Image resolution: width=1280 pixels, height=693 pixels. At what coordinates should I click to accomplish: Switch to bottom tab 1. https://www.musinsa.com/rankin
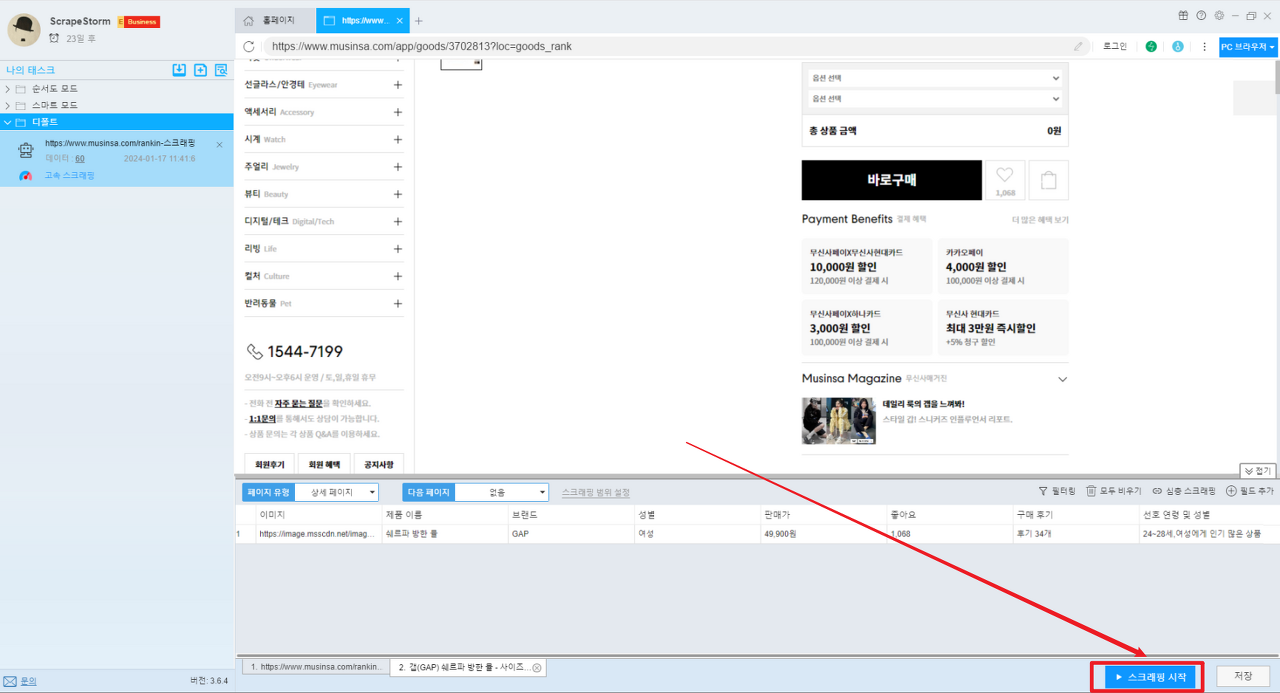click(x=314, y=667)
